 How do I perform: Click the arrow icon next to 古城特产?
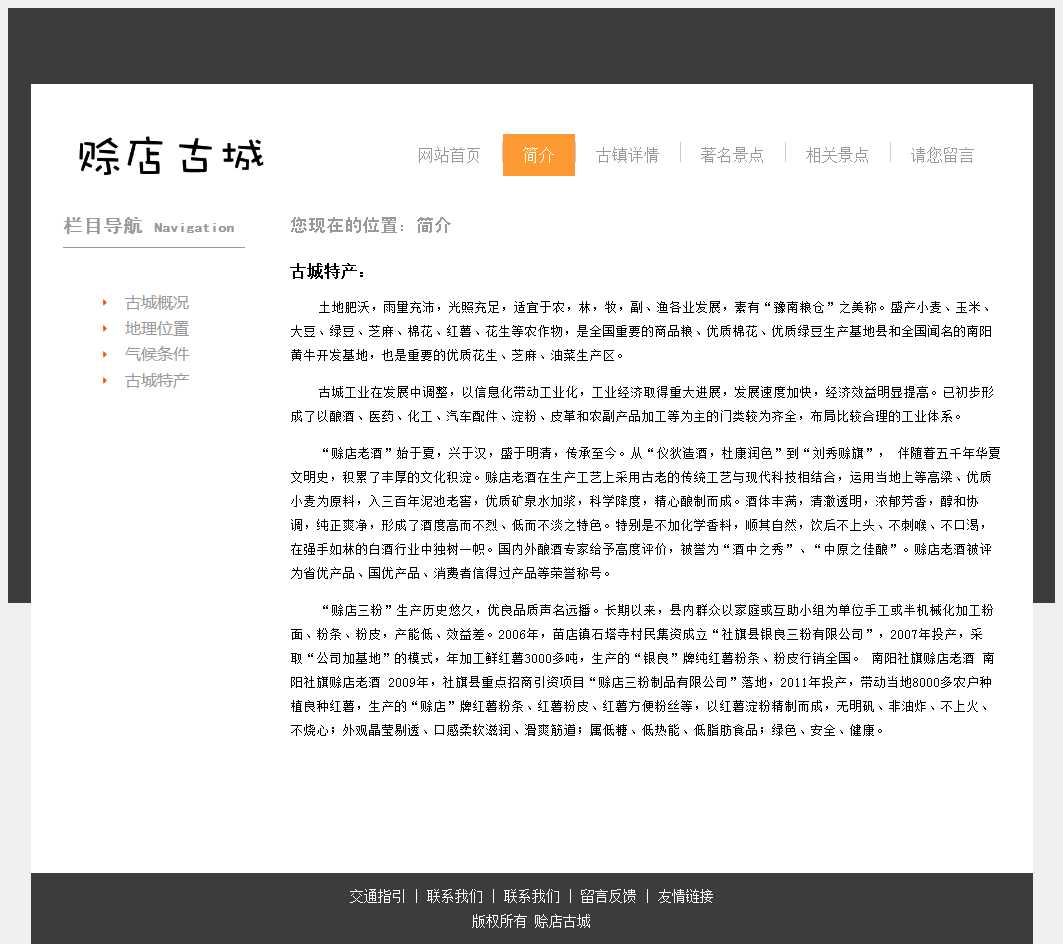point(105,380)
